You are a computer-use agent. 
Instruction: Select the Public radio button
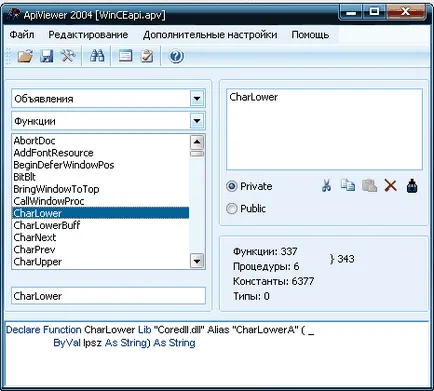(231, 208)
